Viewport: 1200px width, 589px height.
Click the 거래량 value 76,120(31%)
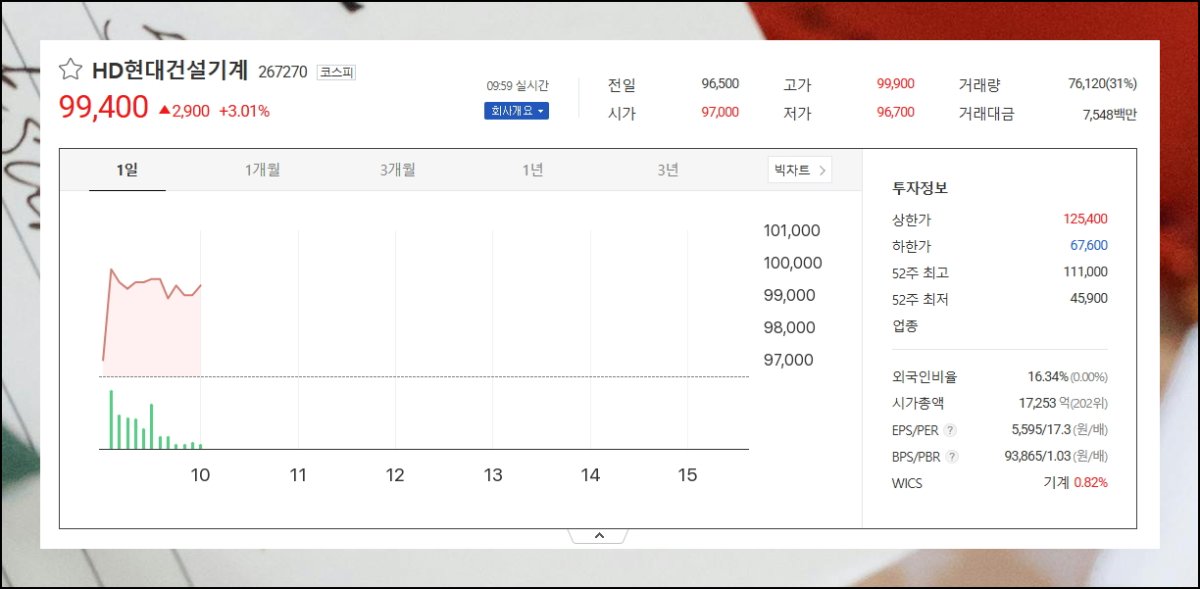coord(1102,84)
